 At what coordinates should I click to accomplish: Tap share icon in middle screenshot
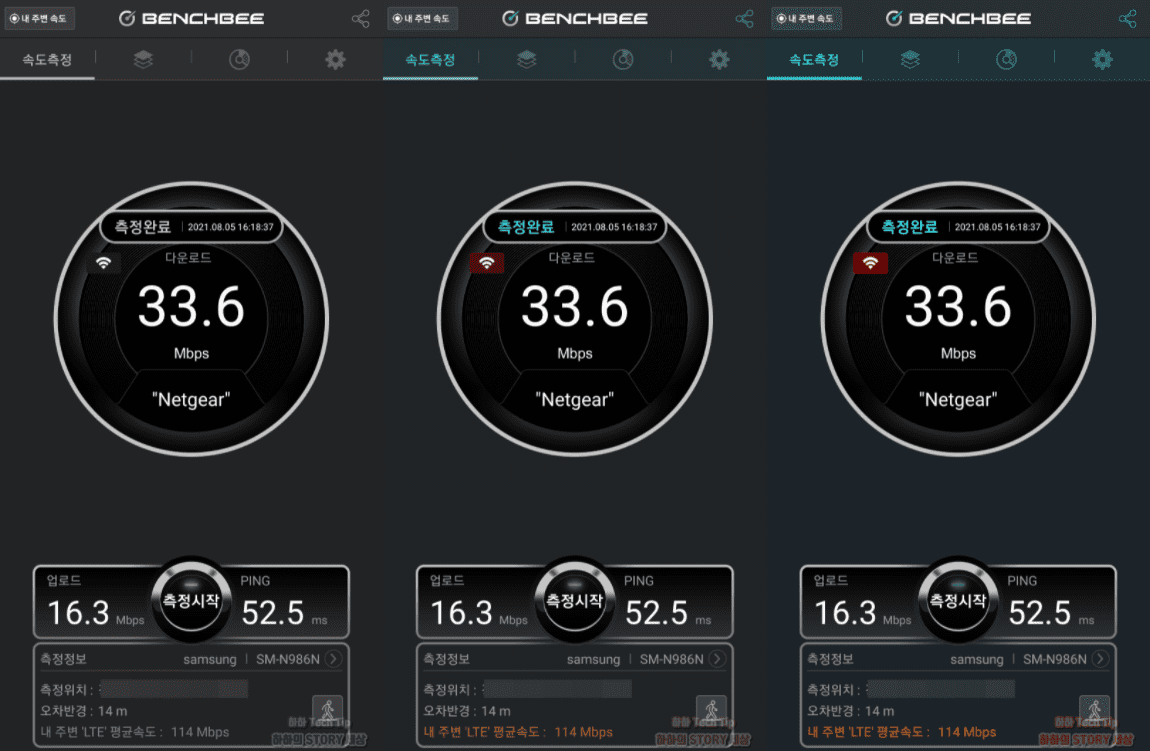click(744, 18)
